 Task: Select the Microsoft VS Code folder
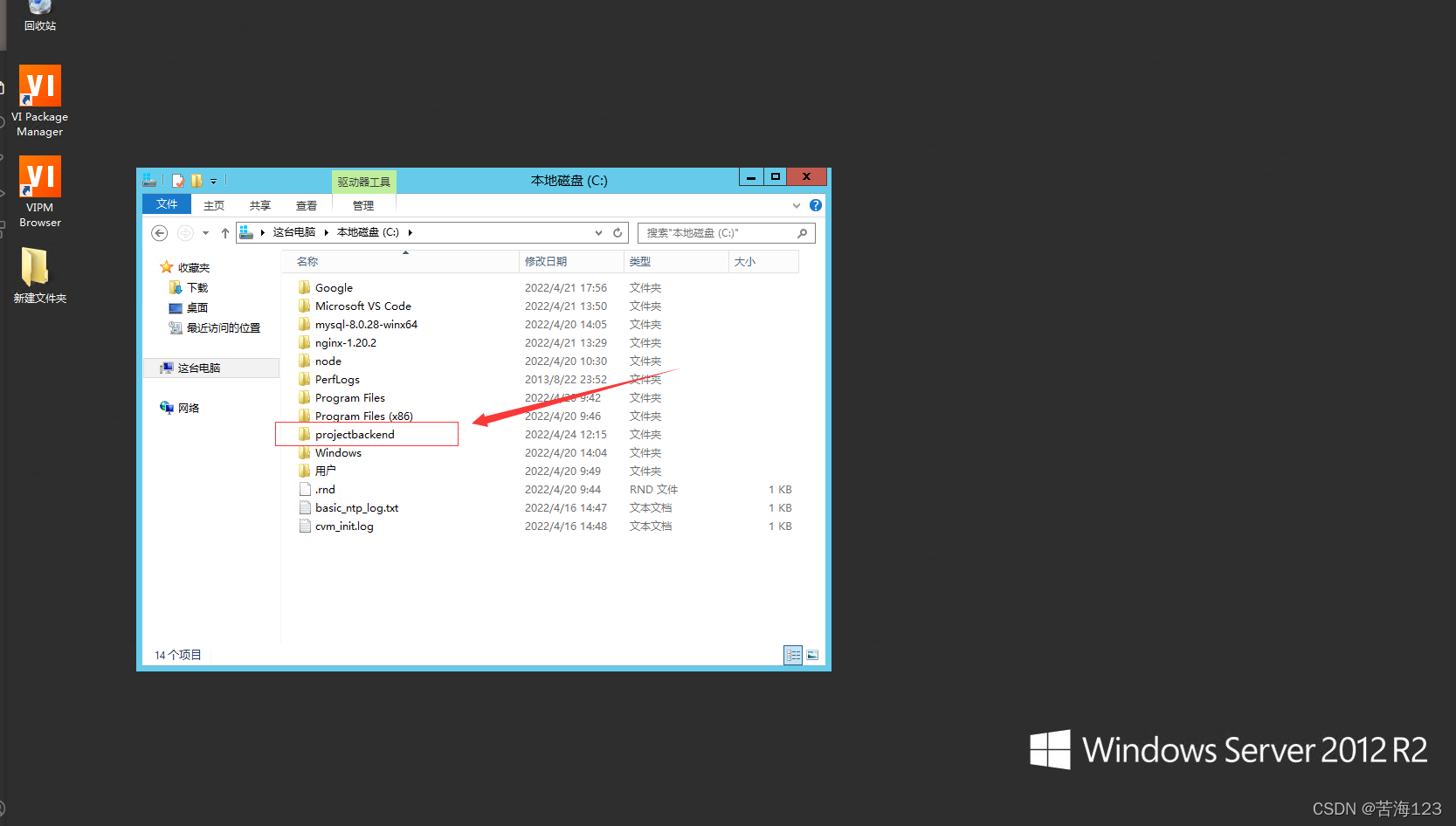pyautogui.click(x=354, y=306)
